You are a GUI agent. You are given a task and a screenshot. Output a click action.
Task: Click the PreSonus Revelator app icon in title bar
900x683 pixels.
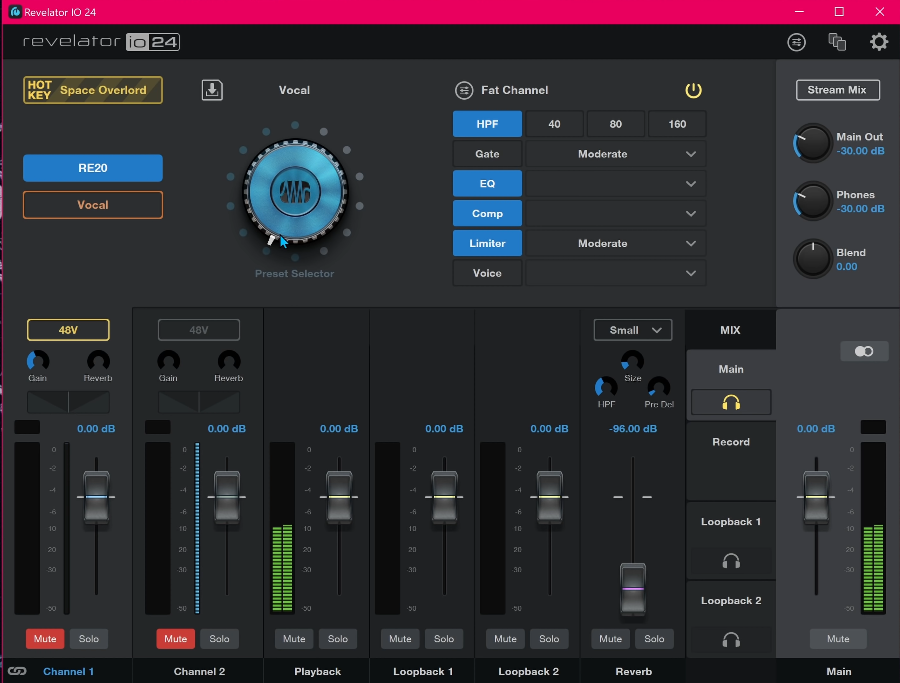[x=15, y=11]
